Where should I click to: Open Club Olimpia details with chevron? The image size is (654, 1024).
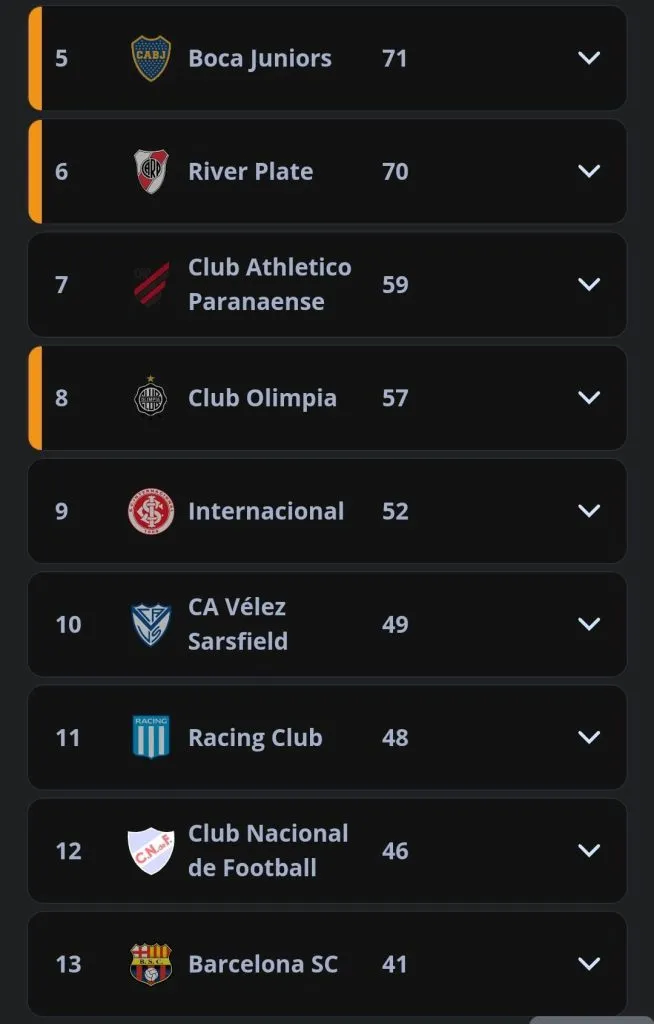click(589, 398)
